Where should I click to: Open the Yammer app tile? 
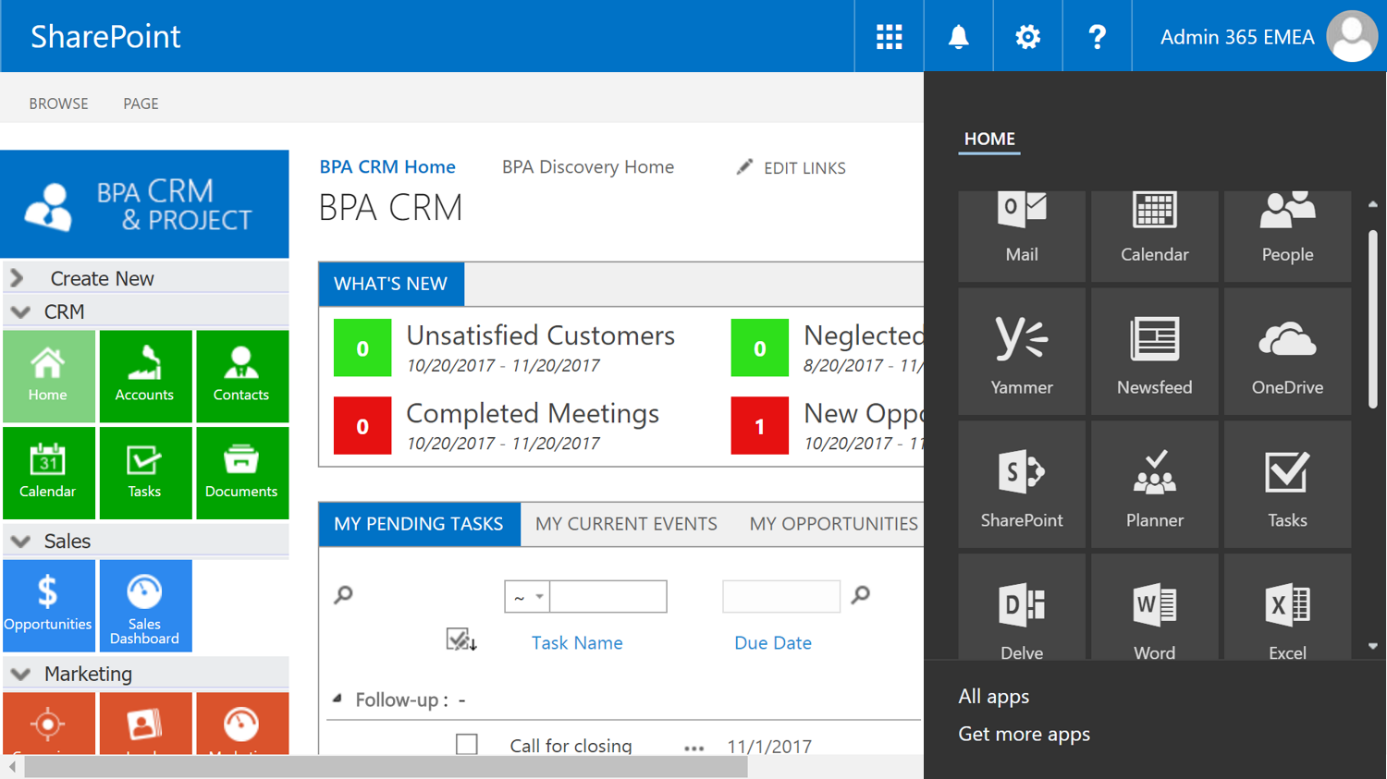click(1021, 352)
